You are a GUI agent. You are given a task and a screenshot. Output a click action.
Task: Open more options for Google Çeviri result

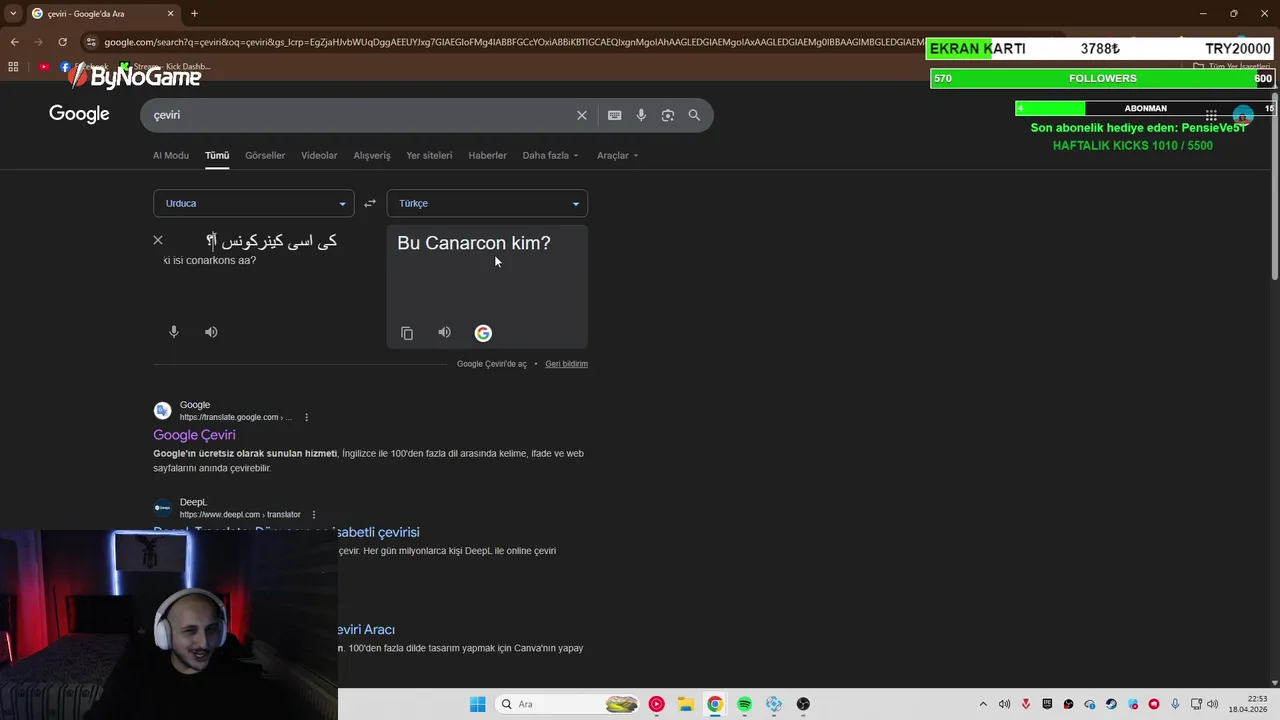tap(306, 417)
